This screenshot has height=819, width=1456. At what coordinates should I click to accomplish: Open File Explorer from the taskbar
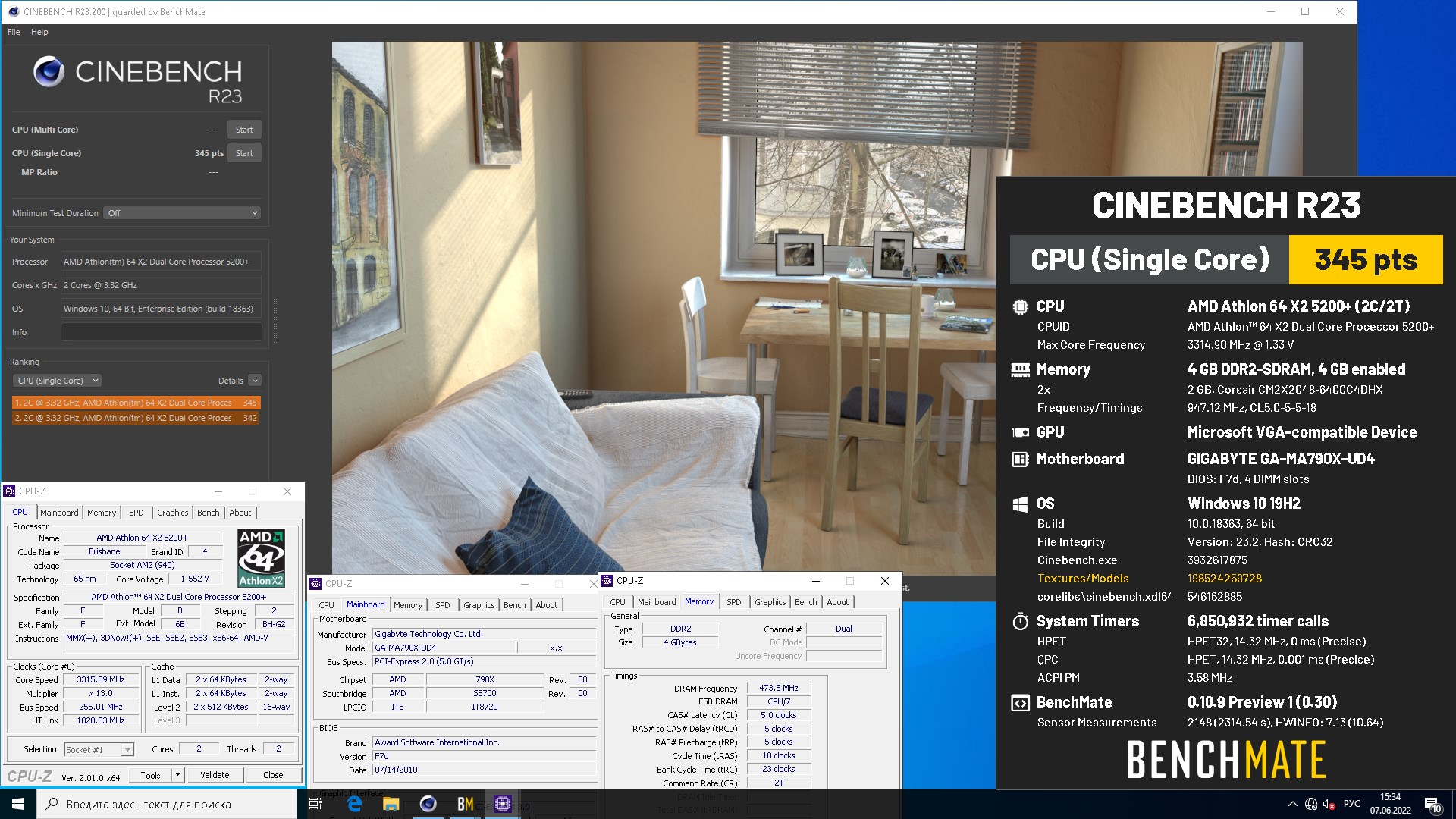391,804
